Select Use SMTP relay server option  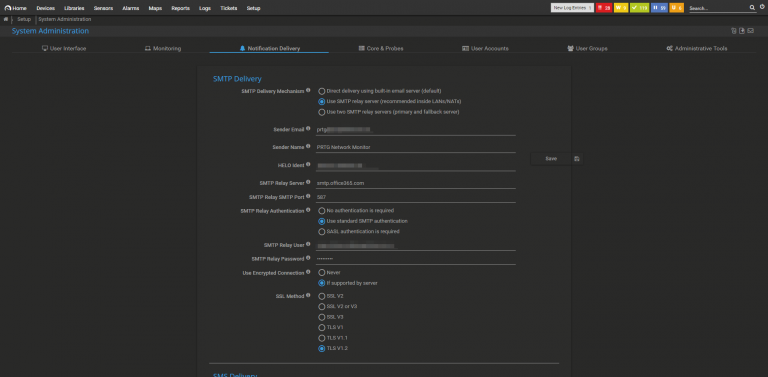(321, 102)
